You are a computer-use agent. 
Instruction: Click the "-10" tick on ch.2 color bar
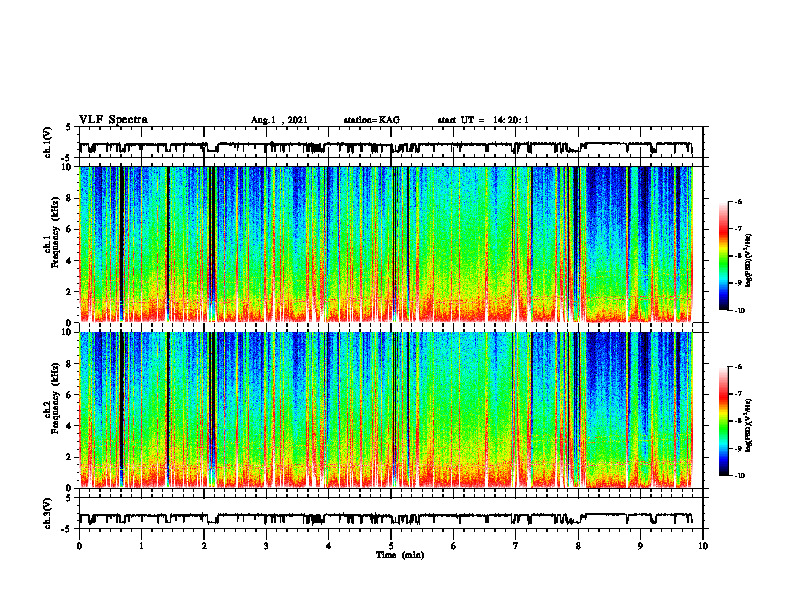coord(739,476)
